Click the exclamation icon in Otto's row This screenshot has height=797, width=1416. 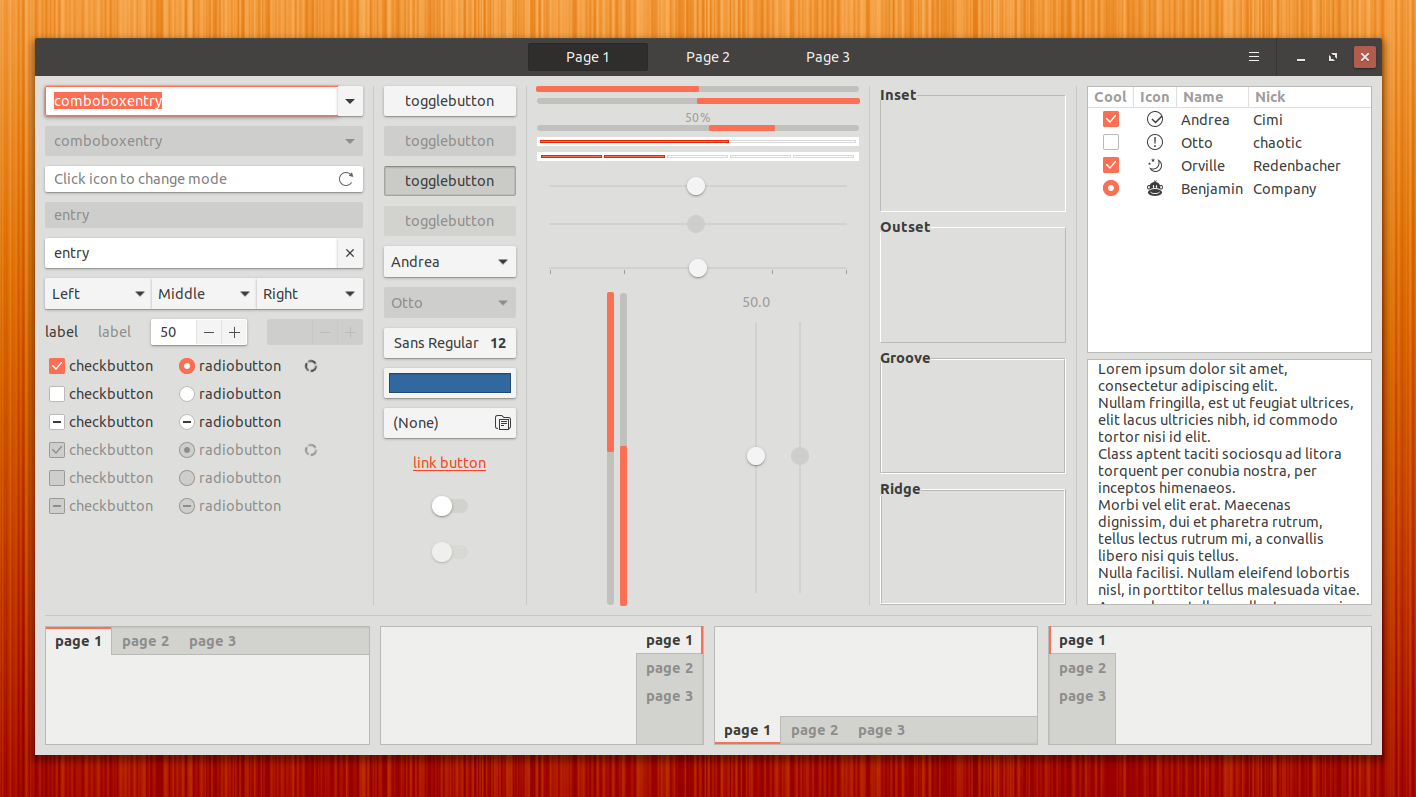click(x=1155, y=143)
